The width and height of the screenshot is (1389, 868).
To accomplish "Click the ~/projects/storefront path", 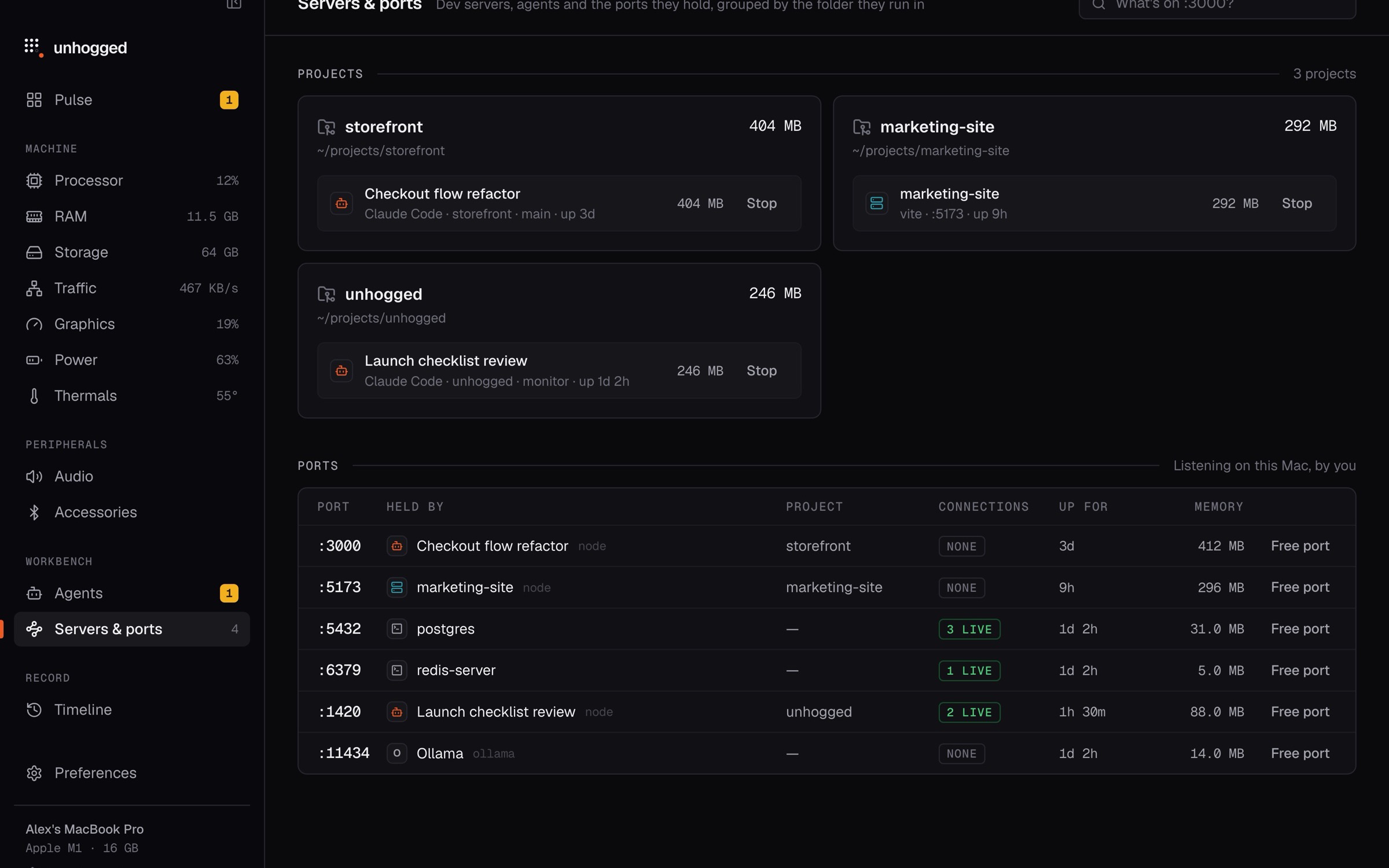I will (381, 150).
